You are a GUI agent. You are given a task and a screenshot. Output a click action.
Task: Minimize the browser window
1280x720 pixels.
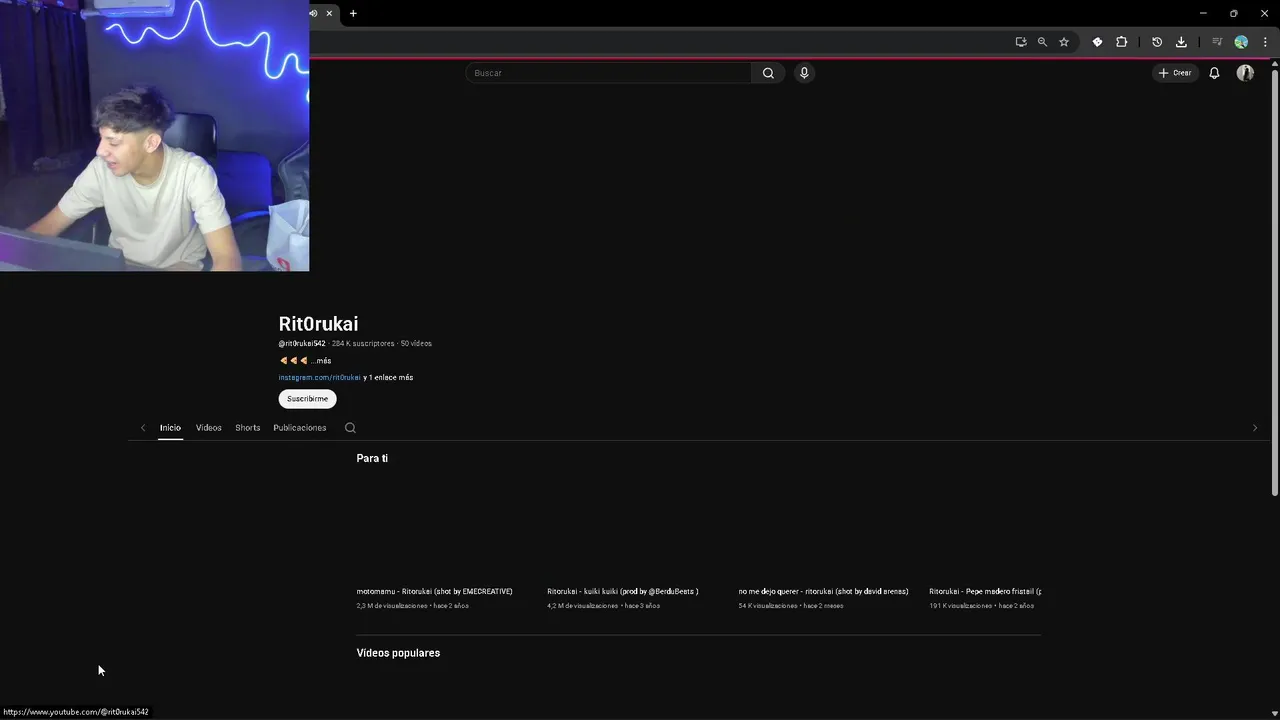1203,13
